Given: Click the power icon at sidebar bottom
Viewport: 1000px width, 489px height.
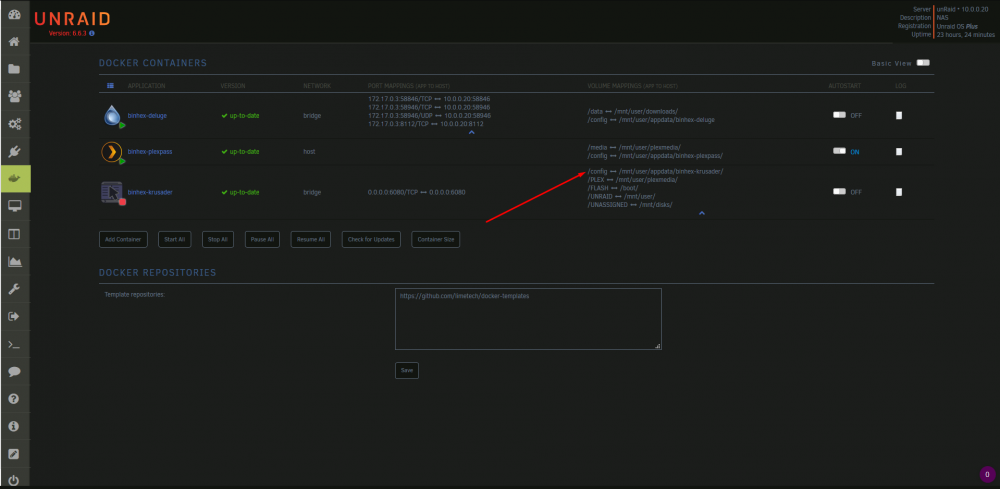Looking at the screenshot, I should 14,481.
